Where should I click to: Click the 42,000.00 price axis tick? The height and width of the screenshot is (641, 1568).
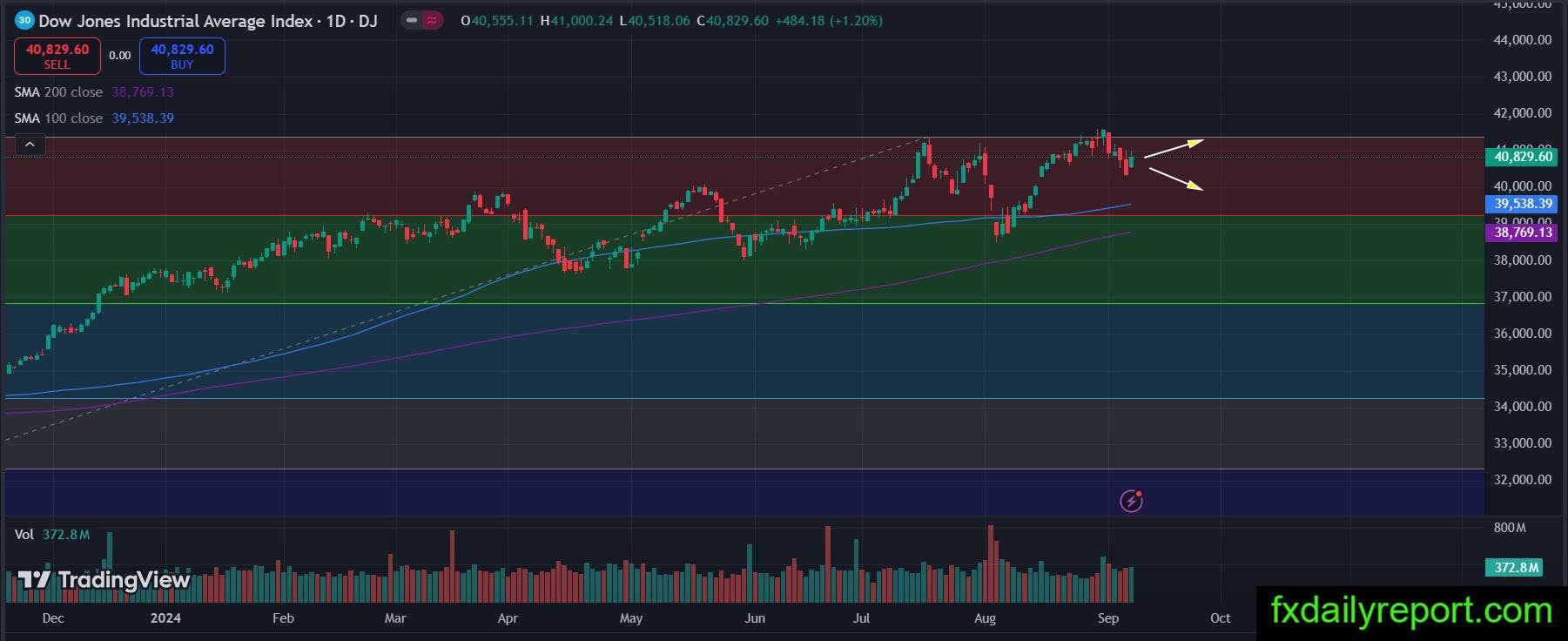pos(1523,113)
